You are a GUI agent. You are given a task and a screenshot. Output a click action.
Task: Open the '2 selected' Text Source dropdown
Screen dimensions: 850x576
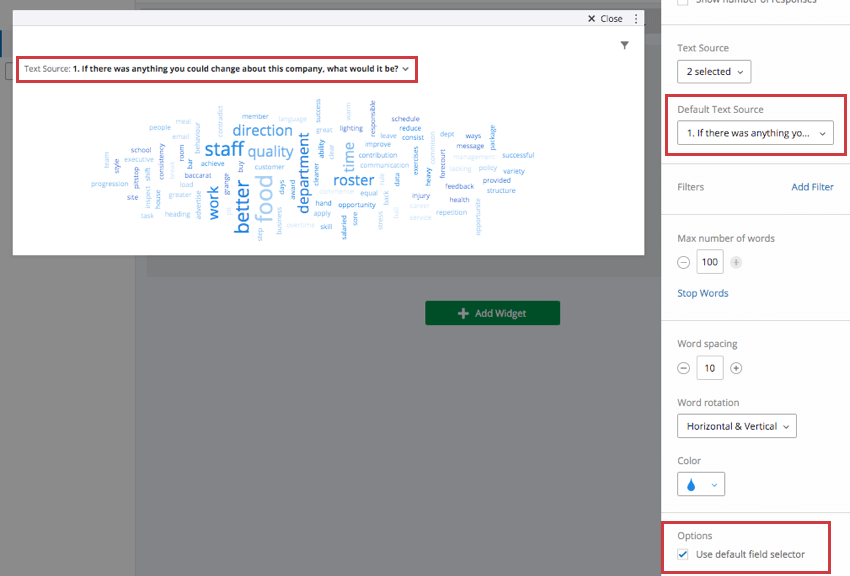pyautogui.click(x=714, y=72)
